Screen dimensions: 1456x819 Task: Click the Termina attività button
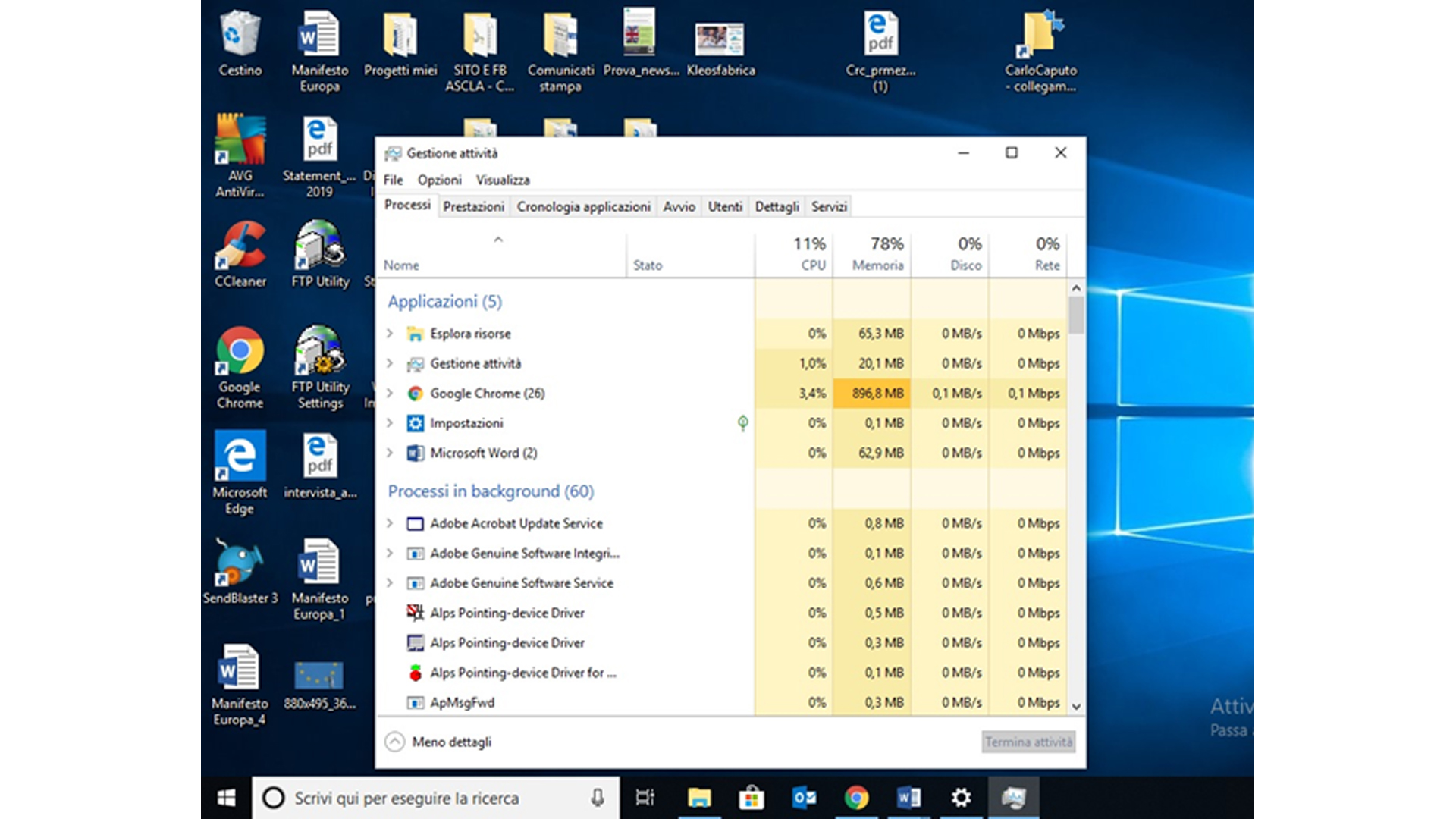tap(1028, 742)
